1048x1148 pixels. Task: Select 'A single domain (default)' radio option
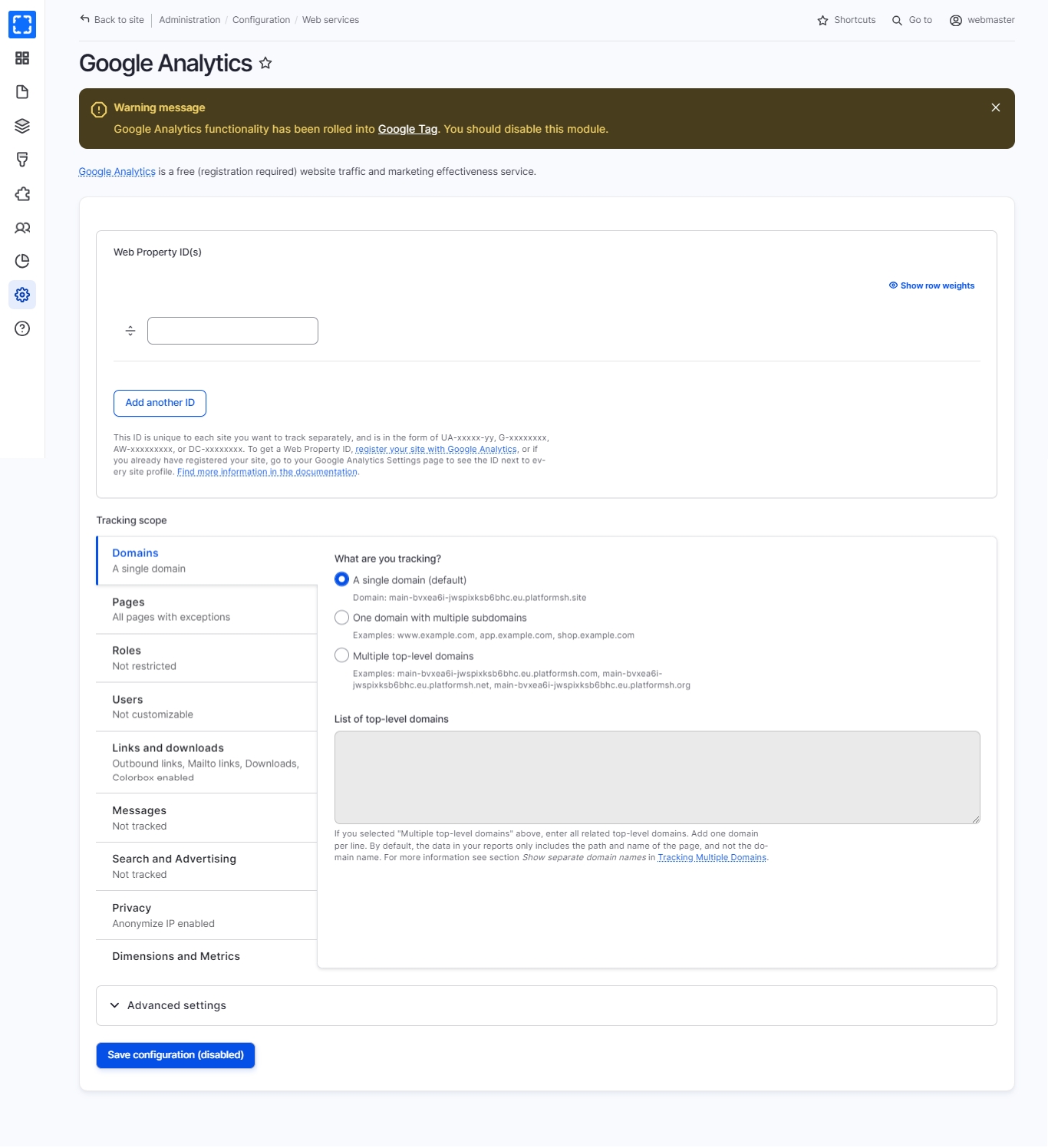pyautogui.click(x=342, y=579)
